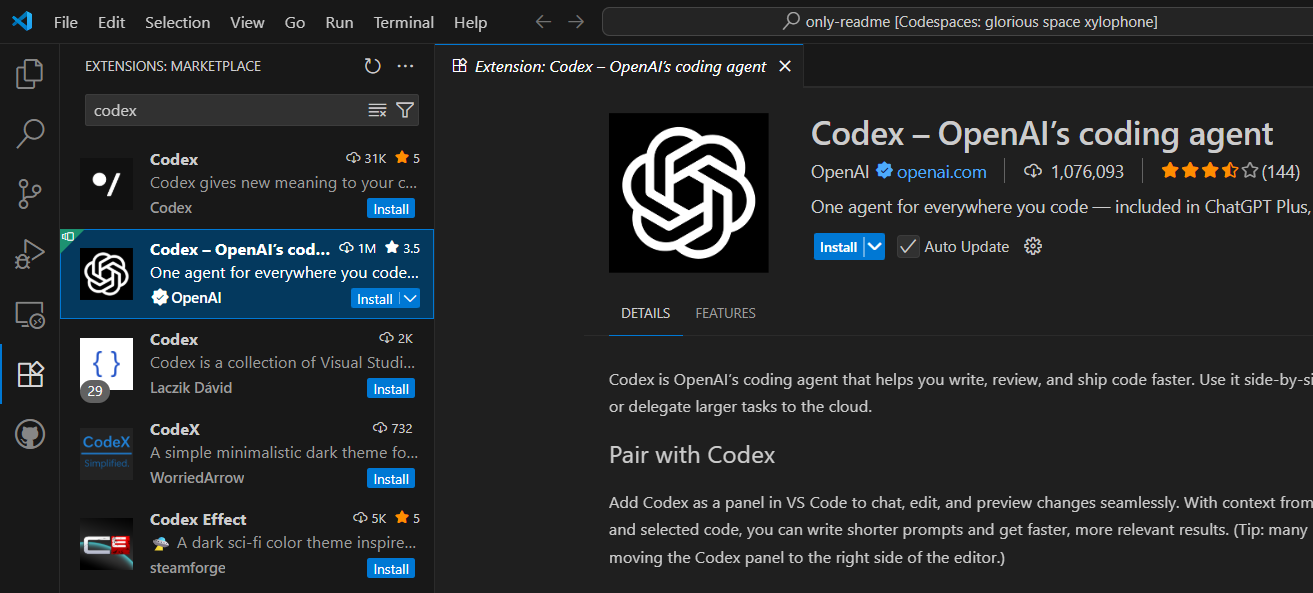This screenshot has width=1313, height=593.
Task: Install the Codex Effect theme extension
Action: point(390,569)
